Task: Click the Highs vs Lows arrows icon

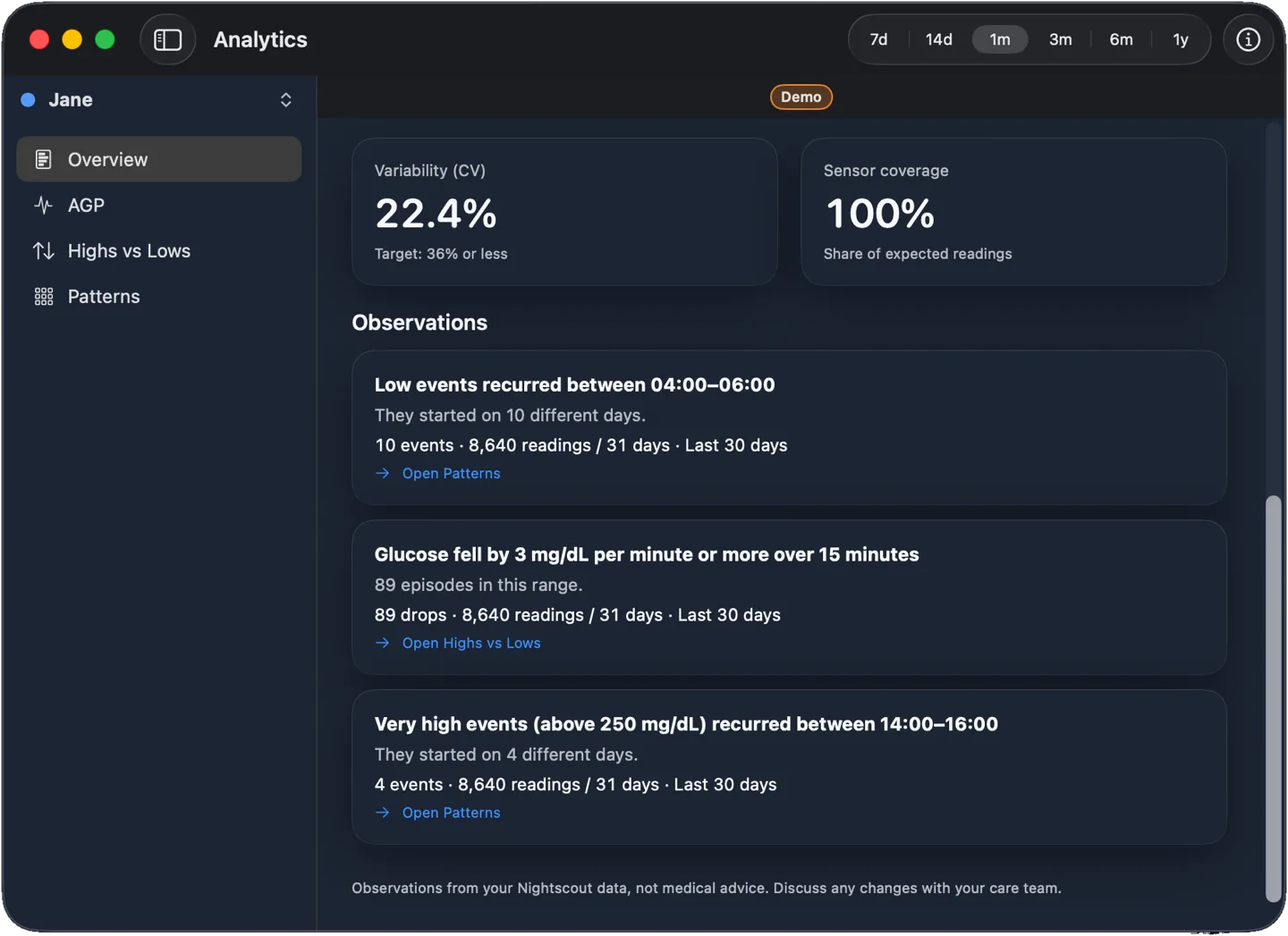Action: pos(43,251)
